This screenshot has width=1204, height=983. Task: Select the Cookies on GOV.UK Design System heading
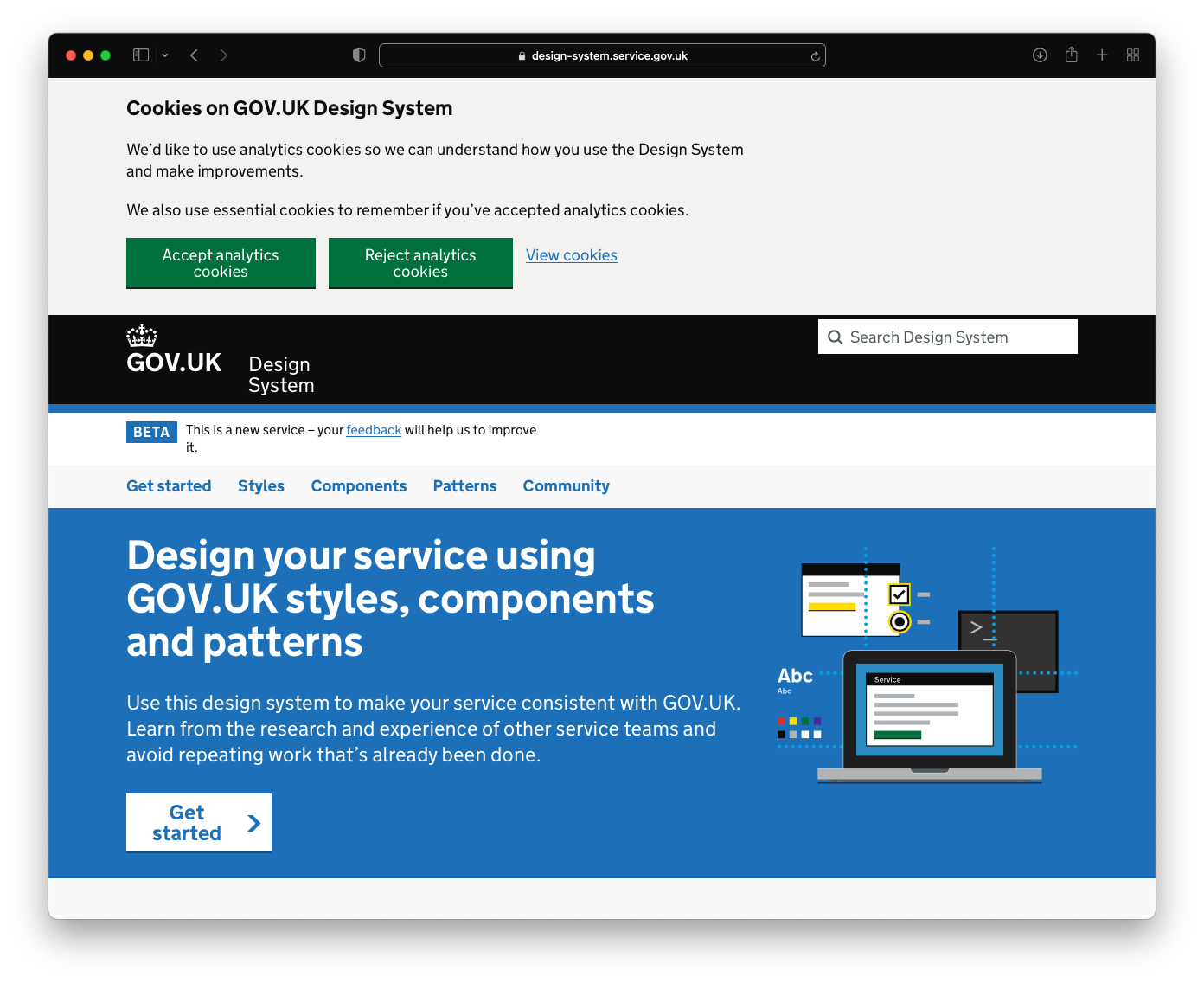coord(290,108)
